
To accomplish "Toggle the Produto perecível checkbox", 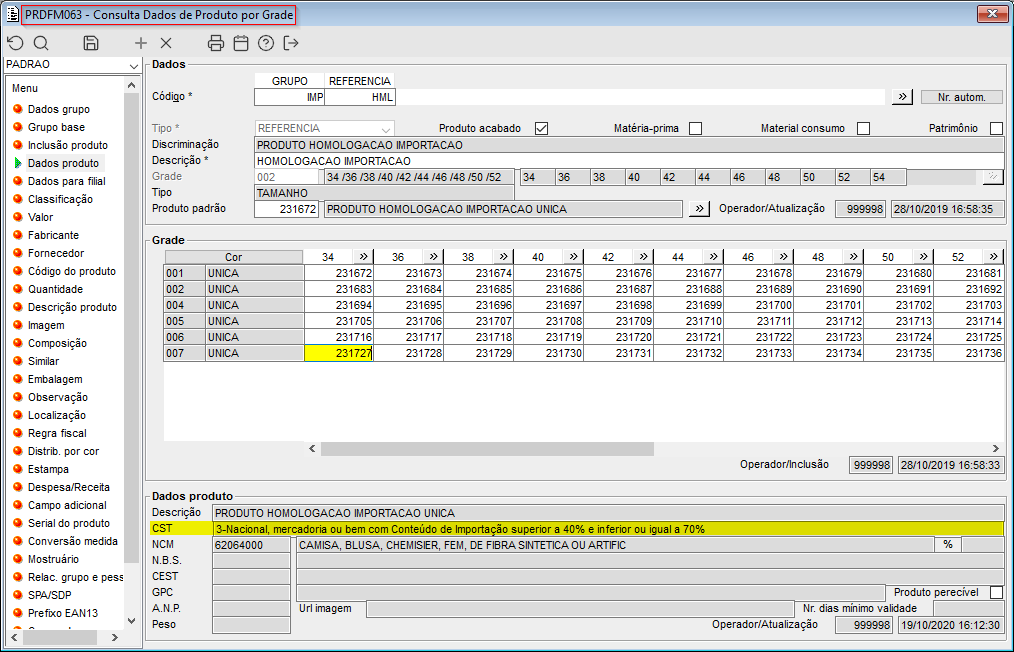I will point(996,592).
